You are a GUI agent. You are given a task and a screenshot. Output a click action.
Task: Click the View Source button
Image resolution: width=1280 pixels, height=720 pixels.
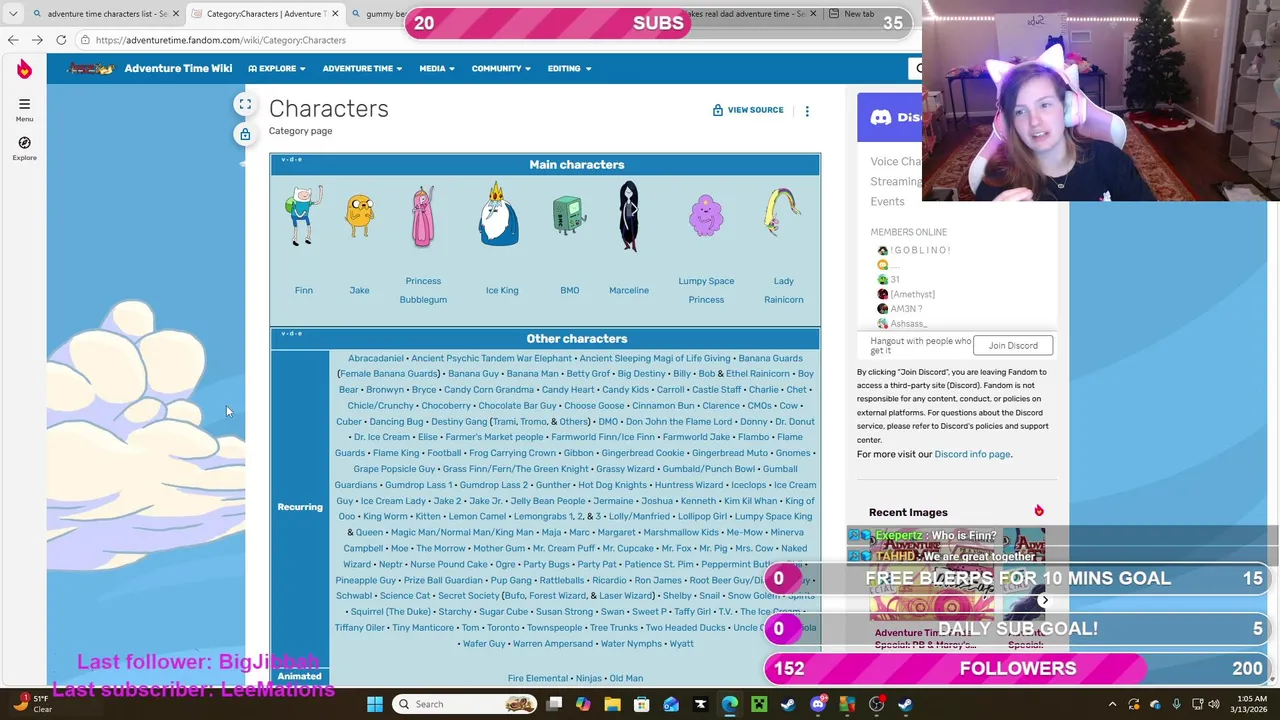click(748, 110)
